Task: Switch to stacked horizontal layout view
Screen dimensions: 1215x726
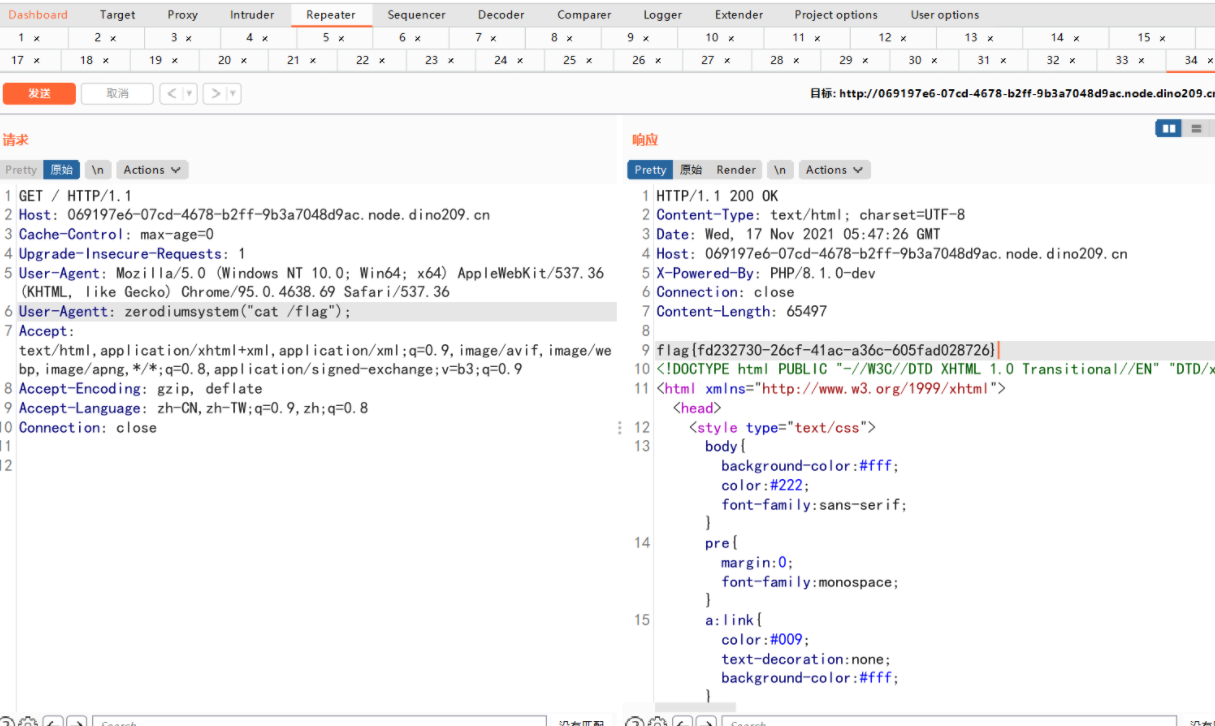Action: point(1195,129)
